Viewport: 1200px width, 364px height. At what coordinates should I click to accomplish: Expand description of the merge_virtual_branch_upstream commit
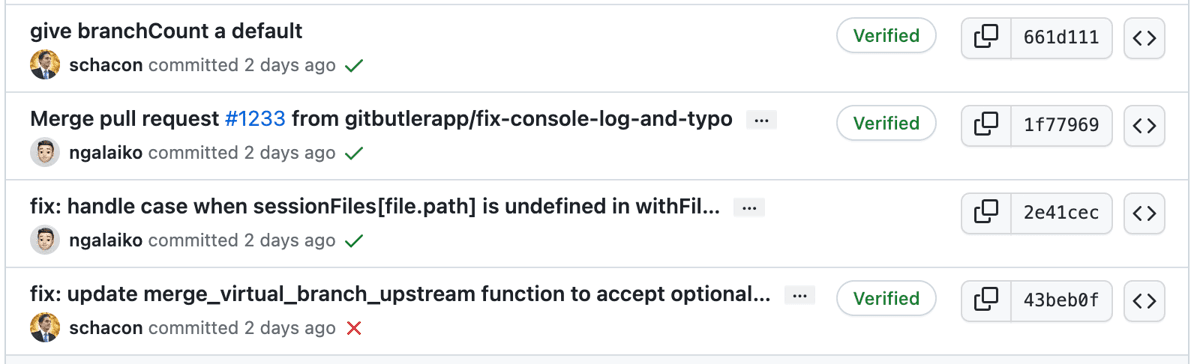coord(799,295)
